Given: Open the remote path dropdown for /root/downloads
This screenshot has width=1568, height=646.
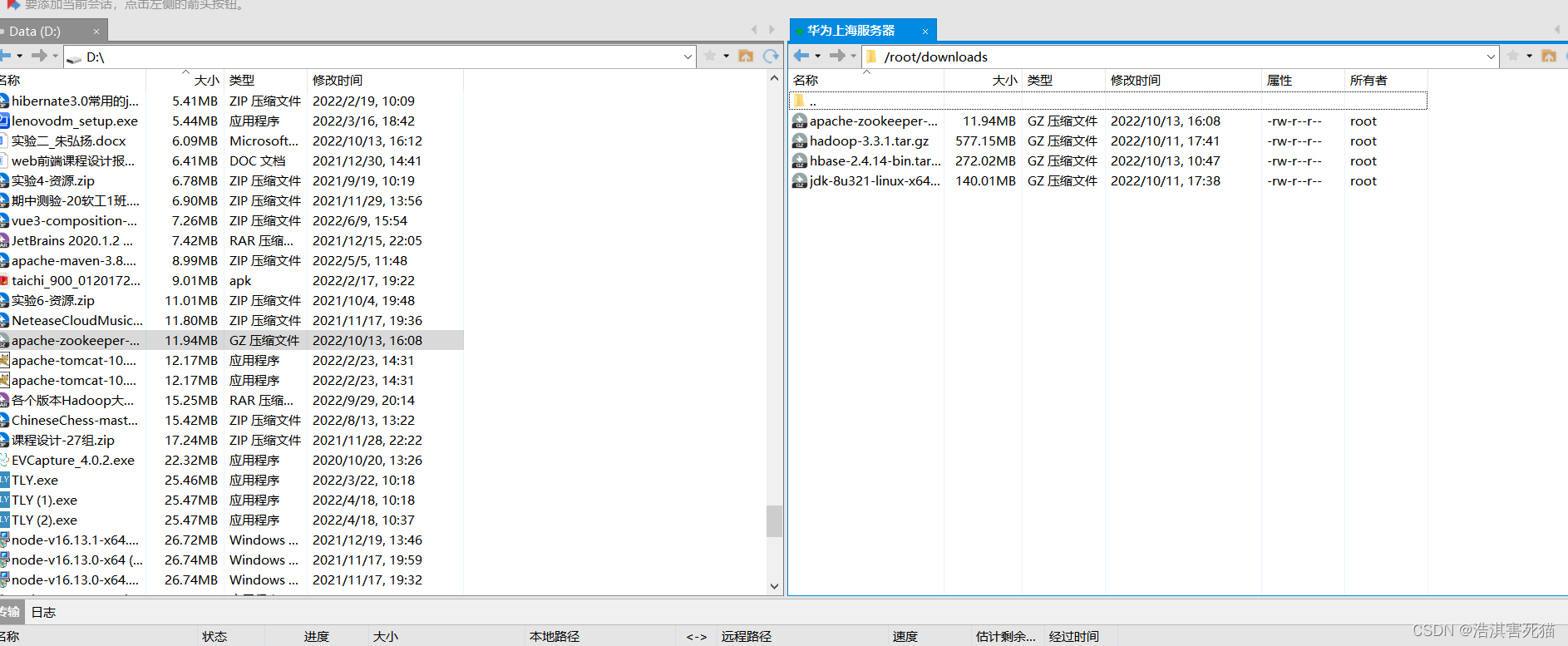Looking at the screenshot, I should 1491,57.
